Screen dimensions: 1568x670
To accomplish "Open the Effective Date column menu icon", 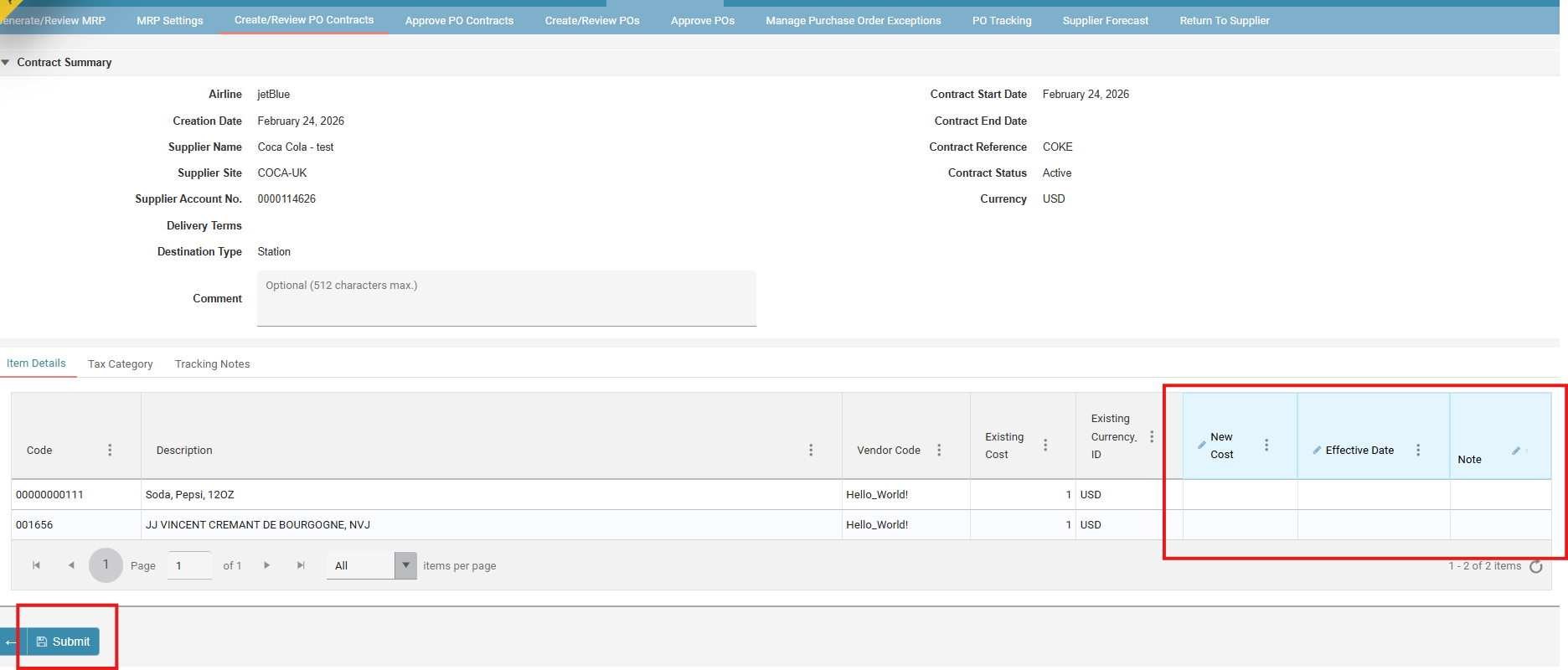I will 1418,450.
